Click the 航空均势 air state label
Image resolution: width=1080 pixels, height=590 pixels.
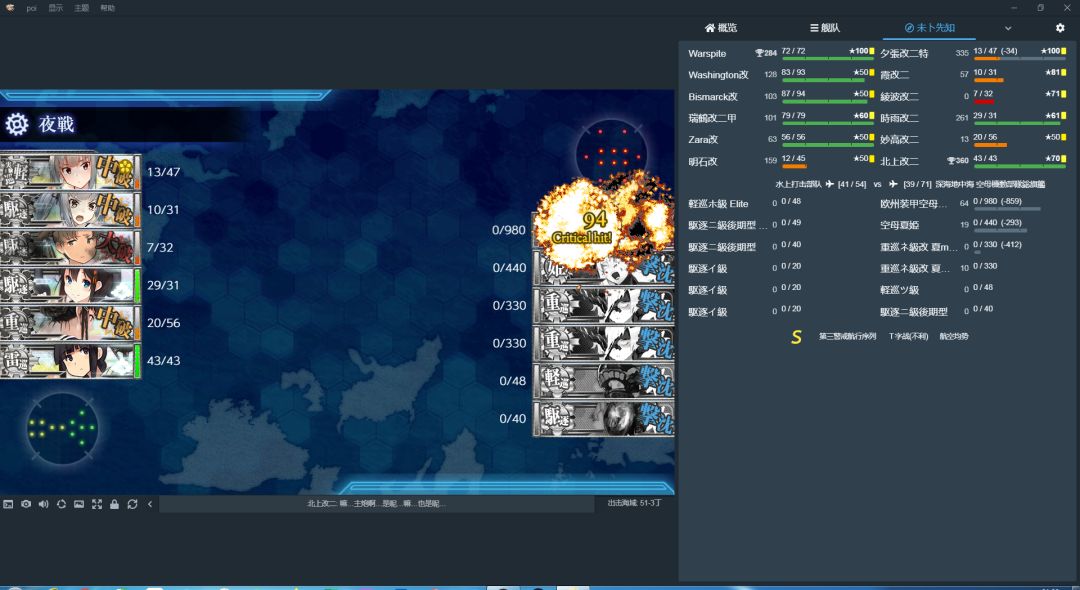pos(954,337)
